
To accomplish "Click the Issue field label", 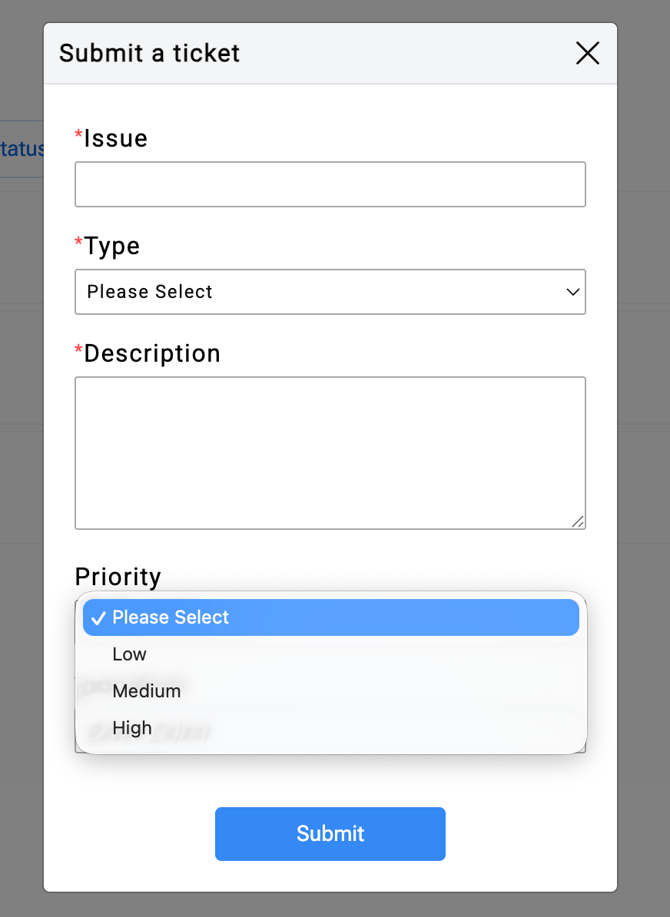I will [x=116, y=139].
